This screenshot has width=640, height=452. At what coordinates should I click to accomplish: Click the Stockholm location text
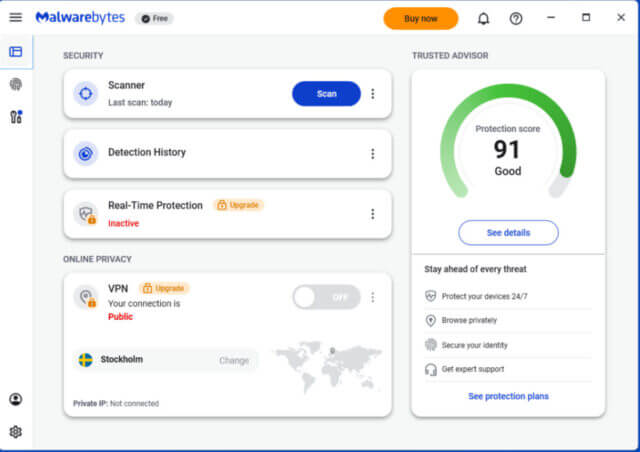click(x=122, y=359)
